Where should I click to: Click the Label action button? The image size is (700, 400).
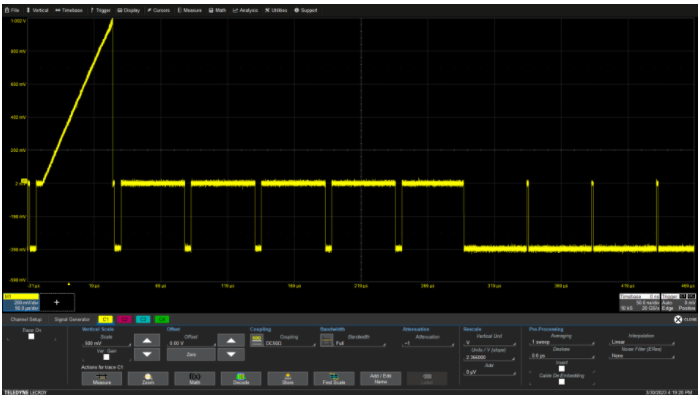click(x=427, y=379)
